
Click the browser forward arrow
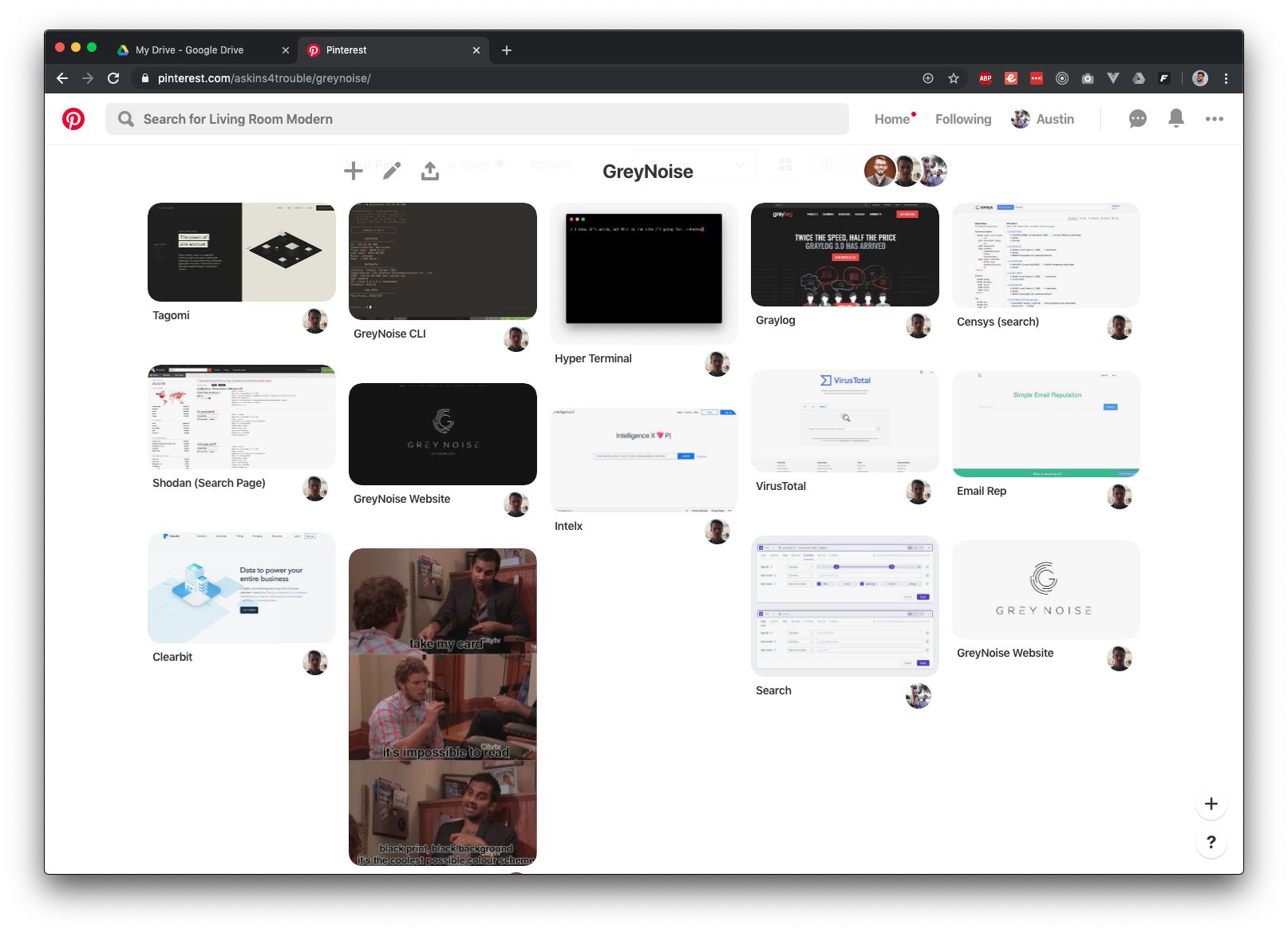tap(88, 78)
